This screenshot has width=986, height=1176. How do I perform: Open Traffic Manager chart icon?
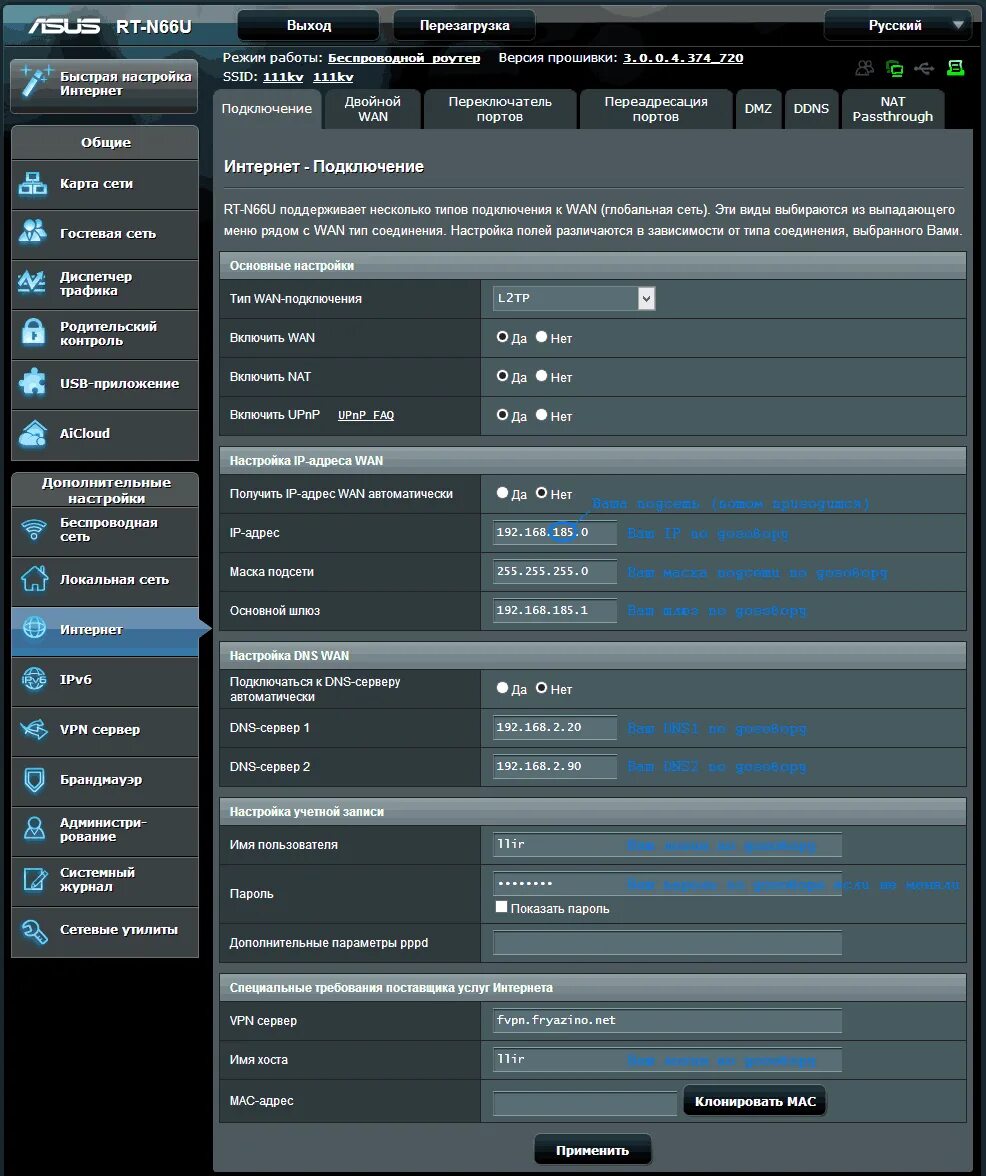(32, 283)
